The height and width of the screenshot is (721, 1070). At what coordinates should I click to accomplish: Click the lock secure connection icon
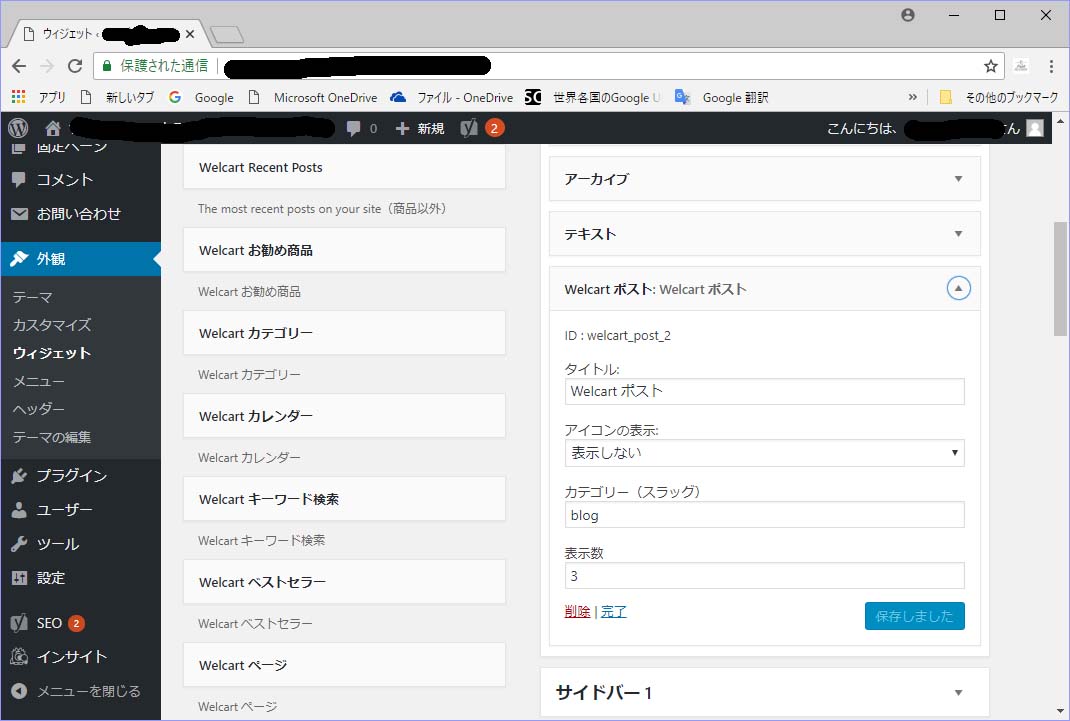click(x=107, y=65)
